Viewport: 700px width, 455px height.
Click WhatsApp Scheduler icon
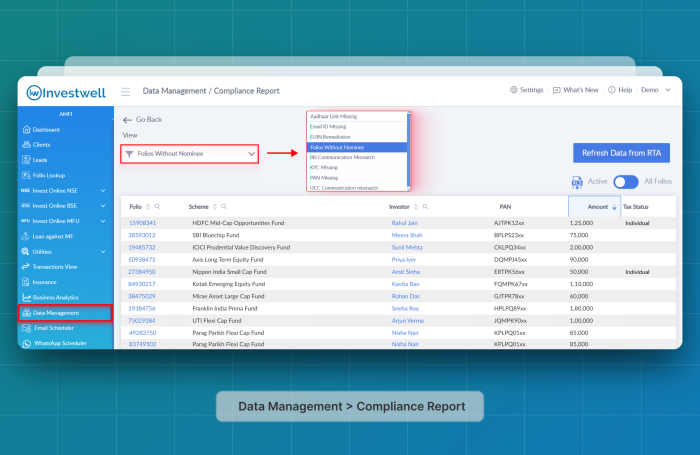(26, 343)
